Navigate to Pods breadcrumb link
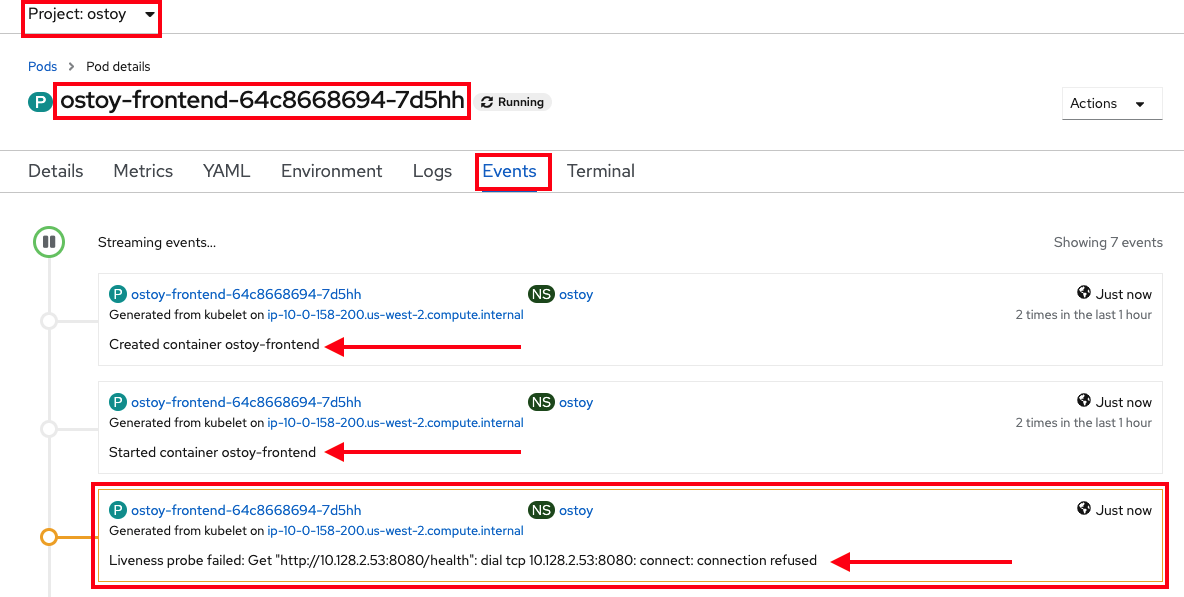1184x597 pixels. tap(42, 67)
